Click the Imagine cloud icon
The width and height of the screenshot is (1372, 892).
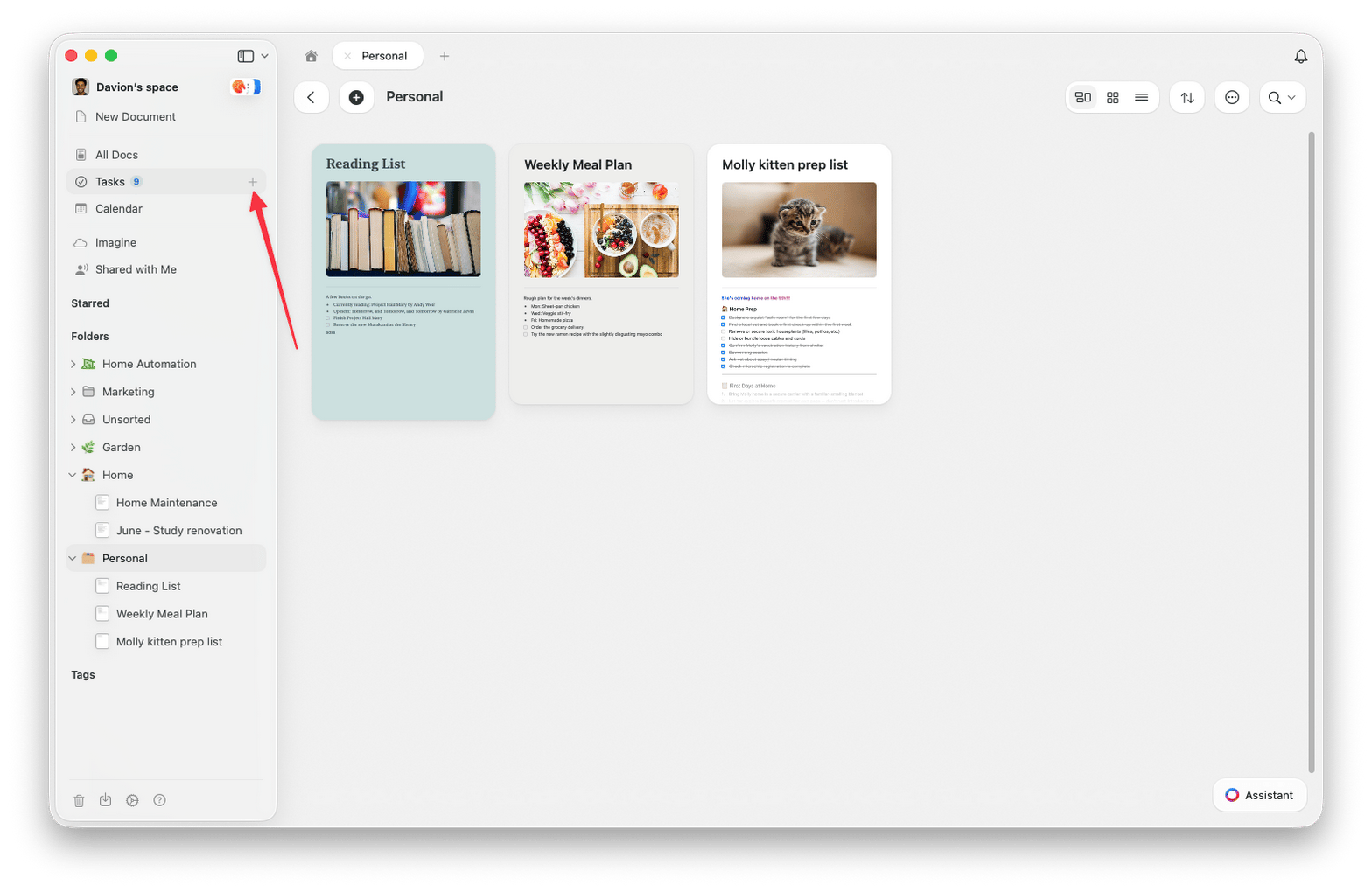coord(80,242)
